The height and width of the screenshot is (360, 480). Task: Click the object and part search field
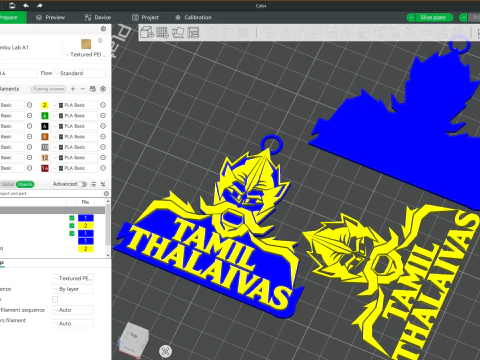52,194
